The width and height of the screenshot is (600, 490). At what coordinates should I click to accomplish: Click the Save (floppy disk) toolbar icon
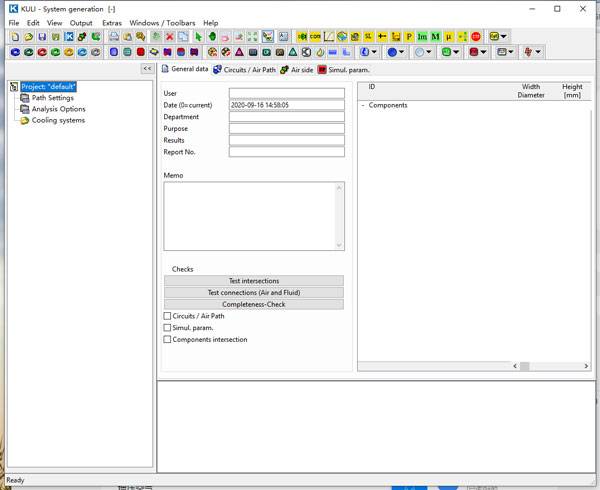coord(42,37)
